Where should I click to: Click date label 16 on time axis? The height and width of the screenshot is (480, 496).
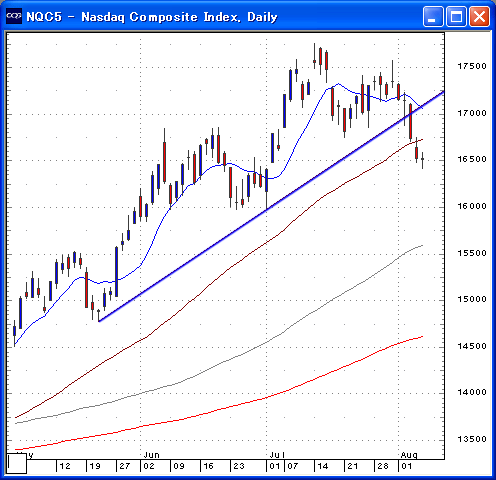[208, 466]
